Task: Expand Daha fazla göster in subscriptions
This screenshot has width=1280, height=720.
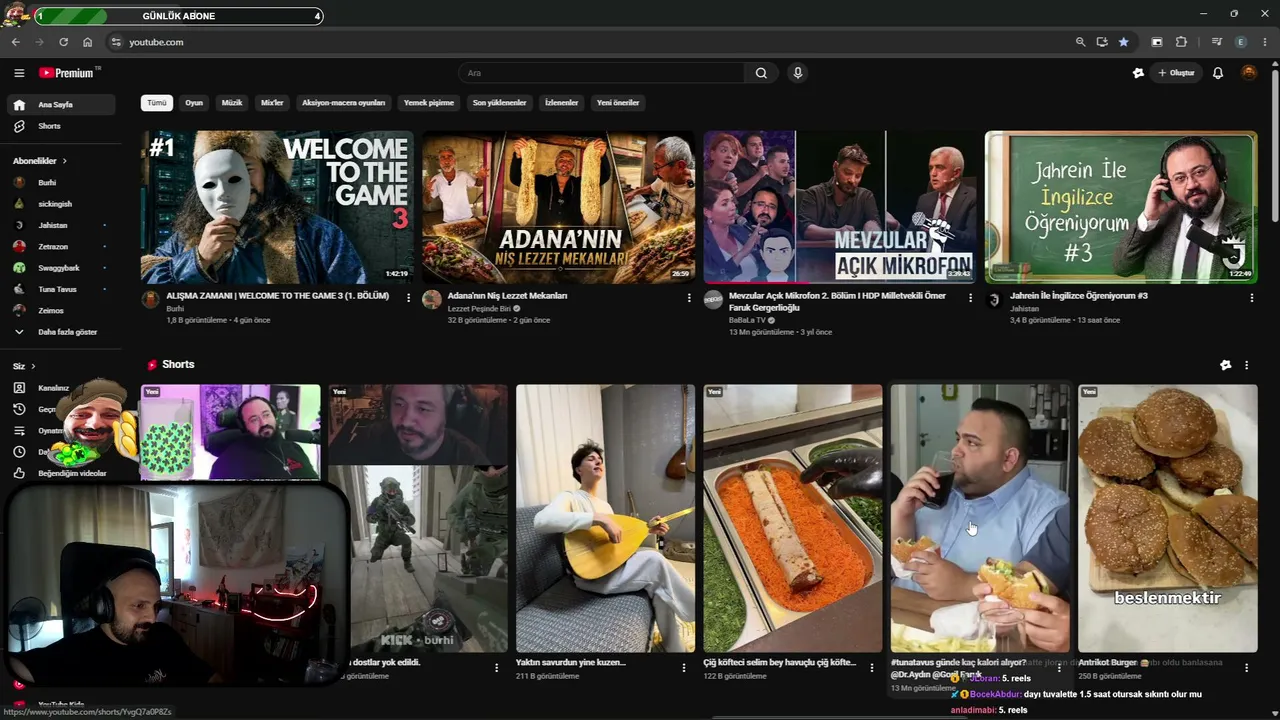Action: pos(60,331)
